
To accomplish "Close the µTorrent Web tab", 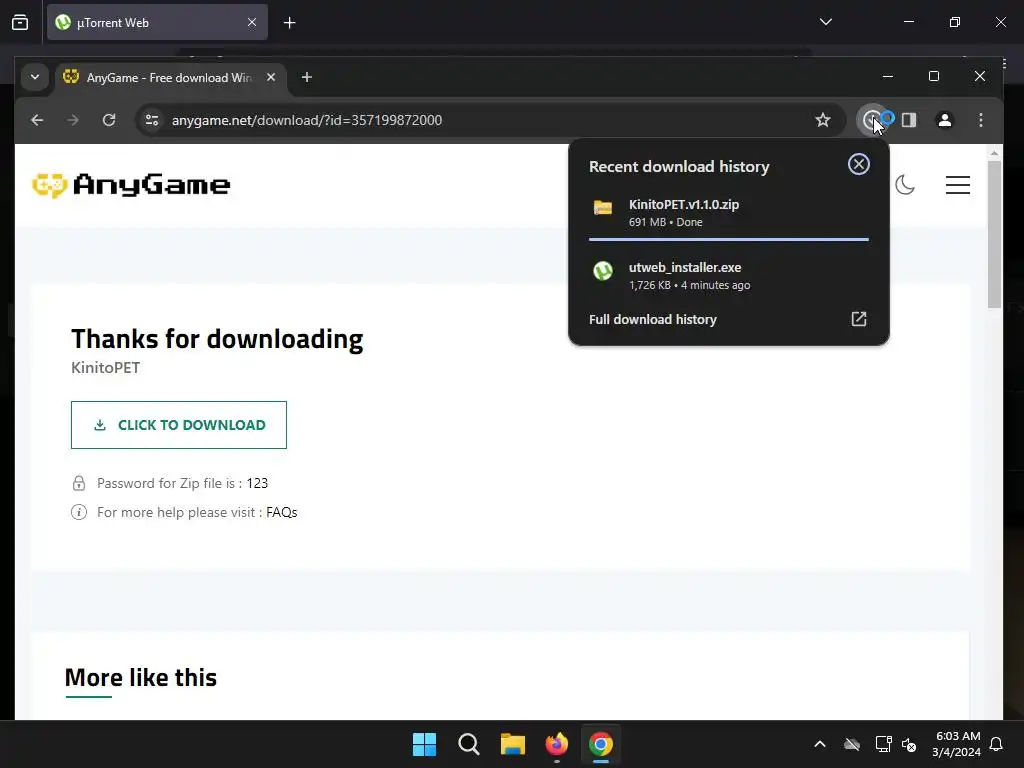I will tap(252, 22).
